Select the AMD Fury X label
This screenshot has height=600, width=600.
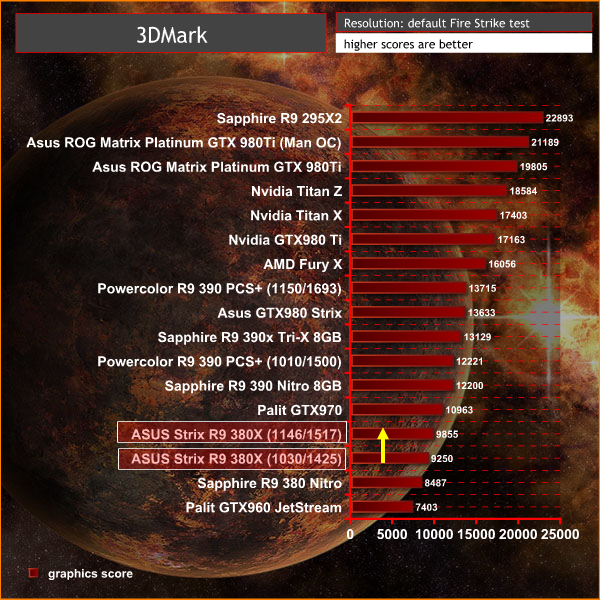point(303,264)
